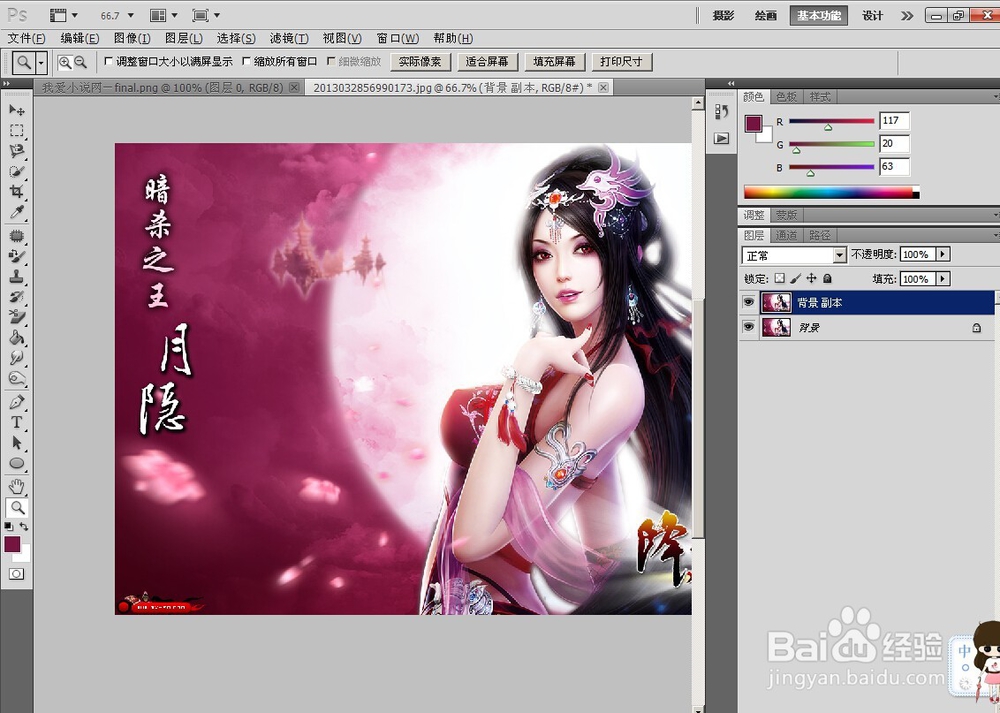Select the Type tool
1000x713 pixels.
(17, 422)
